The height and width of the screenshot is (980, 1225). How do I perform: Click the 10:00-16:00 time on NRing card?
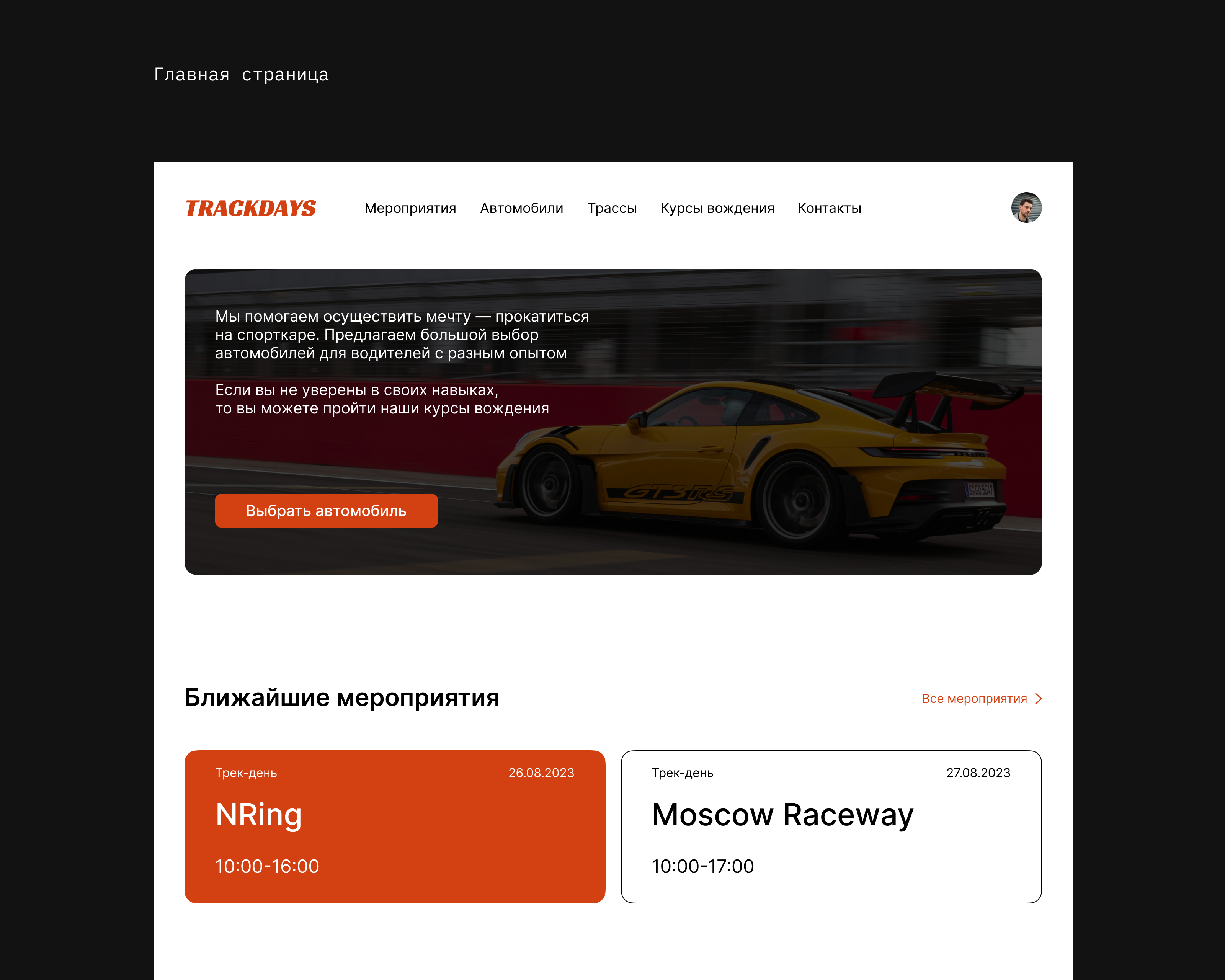267,866
